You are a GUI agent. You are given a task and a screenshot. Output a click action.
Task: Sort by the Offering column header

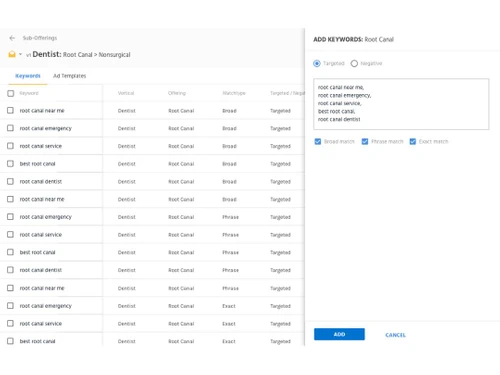pyautogui.click(x=177, y=93)
